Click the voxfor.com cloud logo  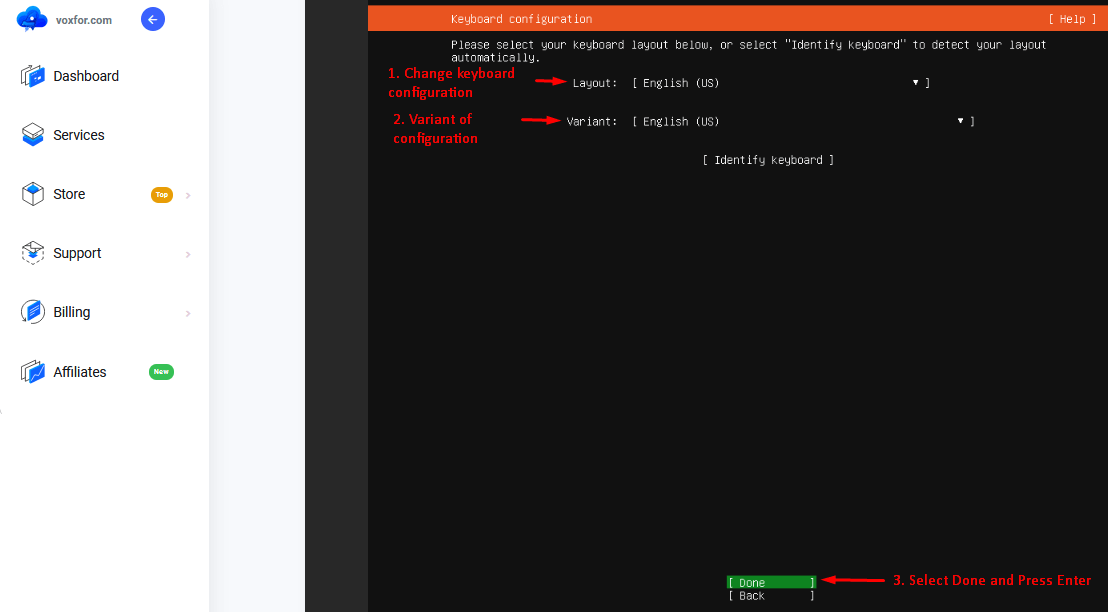(30, 18)
